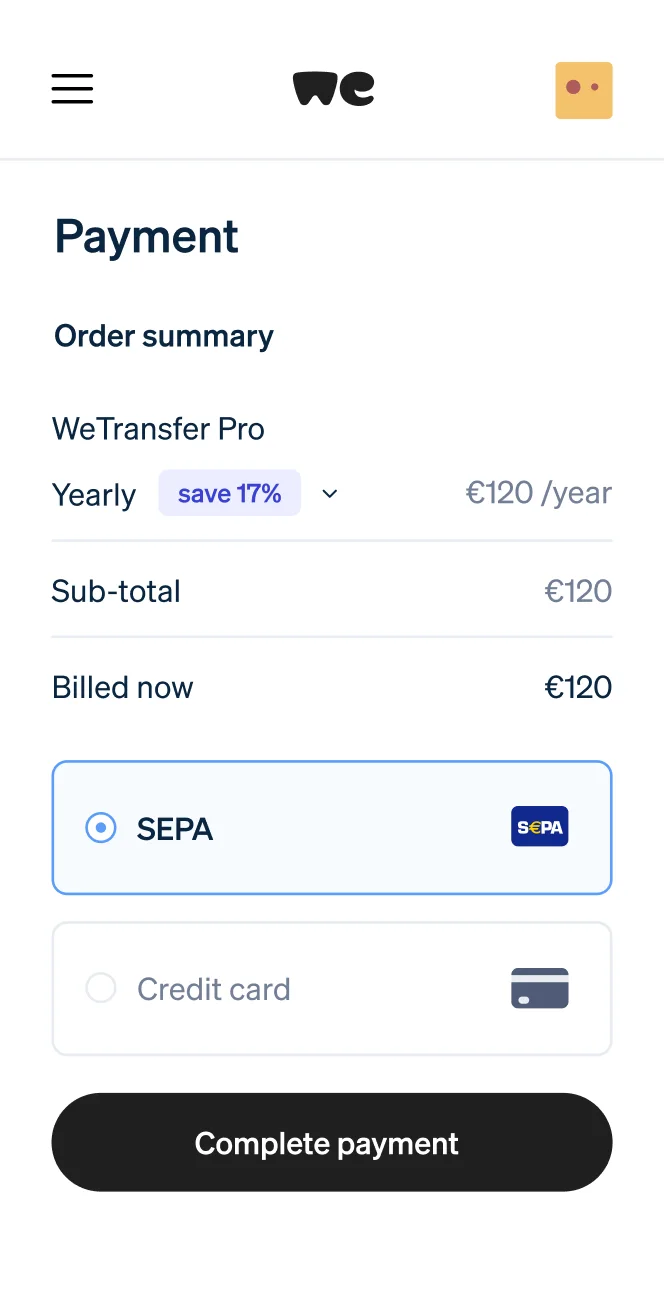Select the SEPA radio button
Image resolution: width=664 pixels, height=1302 pixels.
101,828
